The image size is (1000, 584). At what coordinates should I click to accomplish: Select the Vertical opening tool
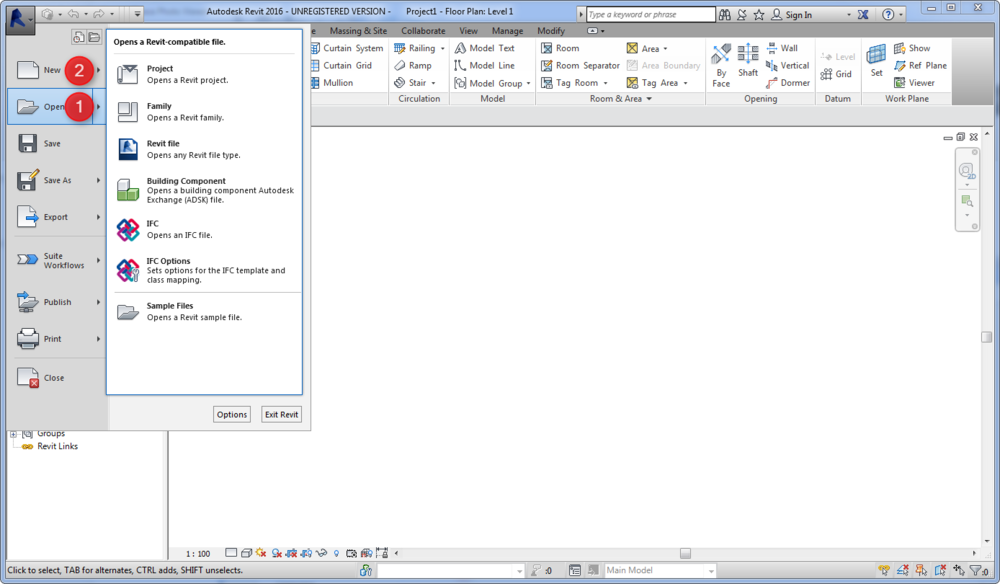click(x=788, y=65)
